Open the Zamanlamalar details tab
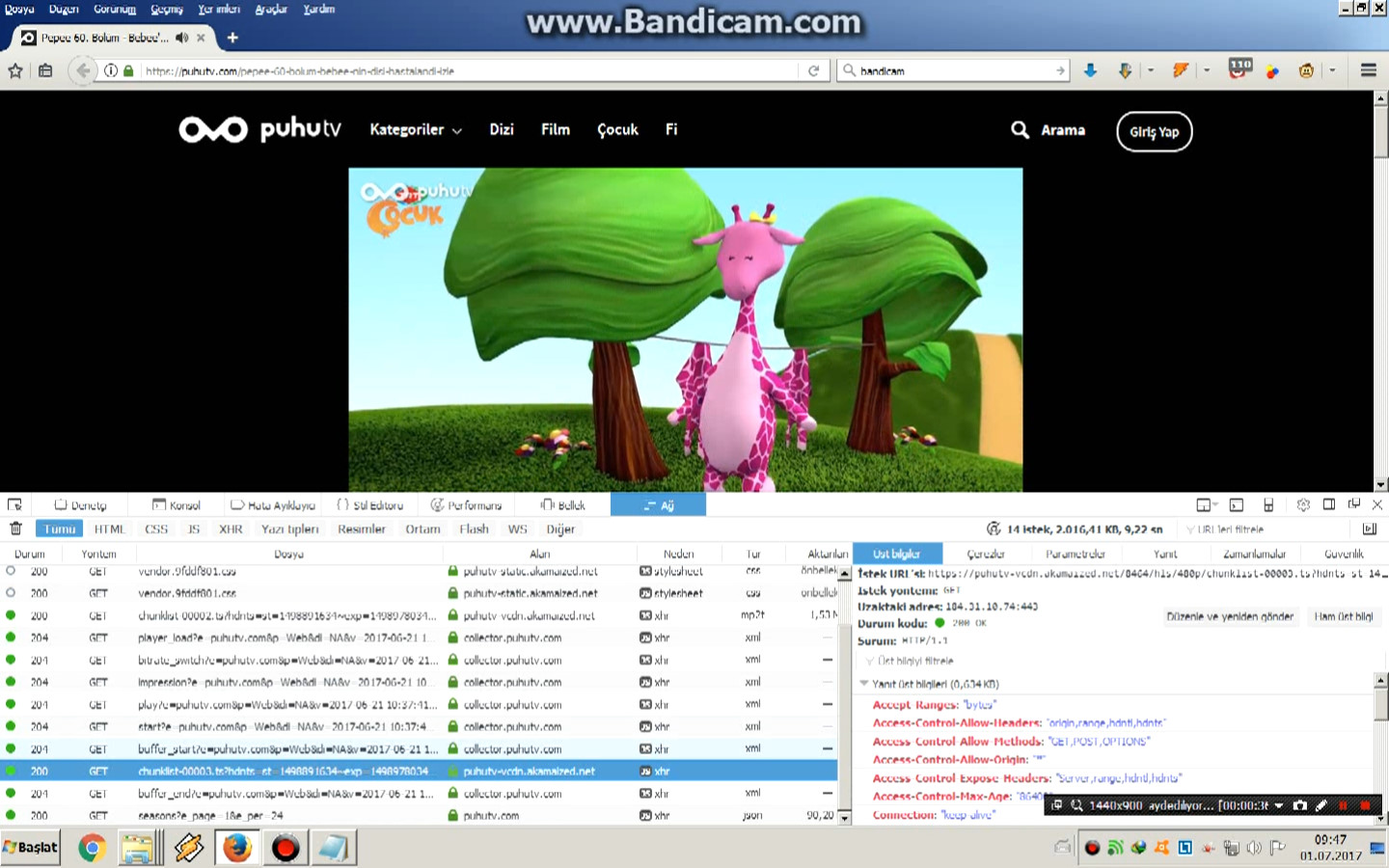The width and height of the screenshot is (1389, 868). [1255, 554]
